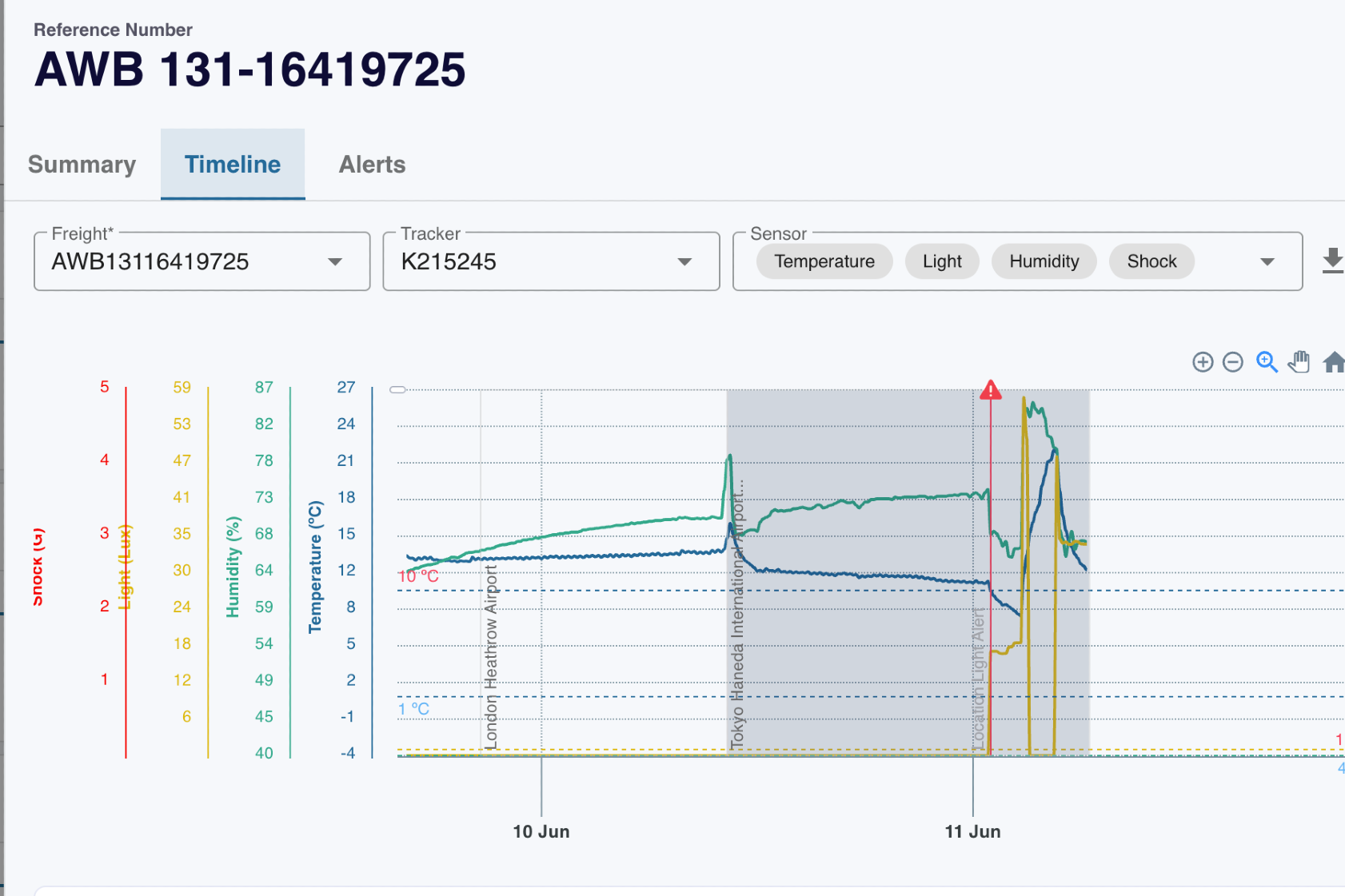Toggle the Temperature sensor chip
Screen dimensions: 1345x896
click(x=824, y=261)
